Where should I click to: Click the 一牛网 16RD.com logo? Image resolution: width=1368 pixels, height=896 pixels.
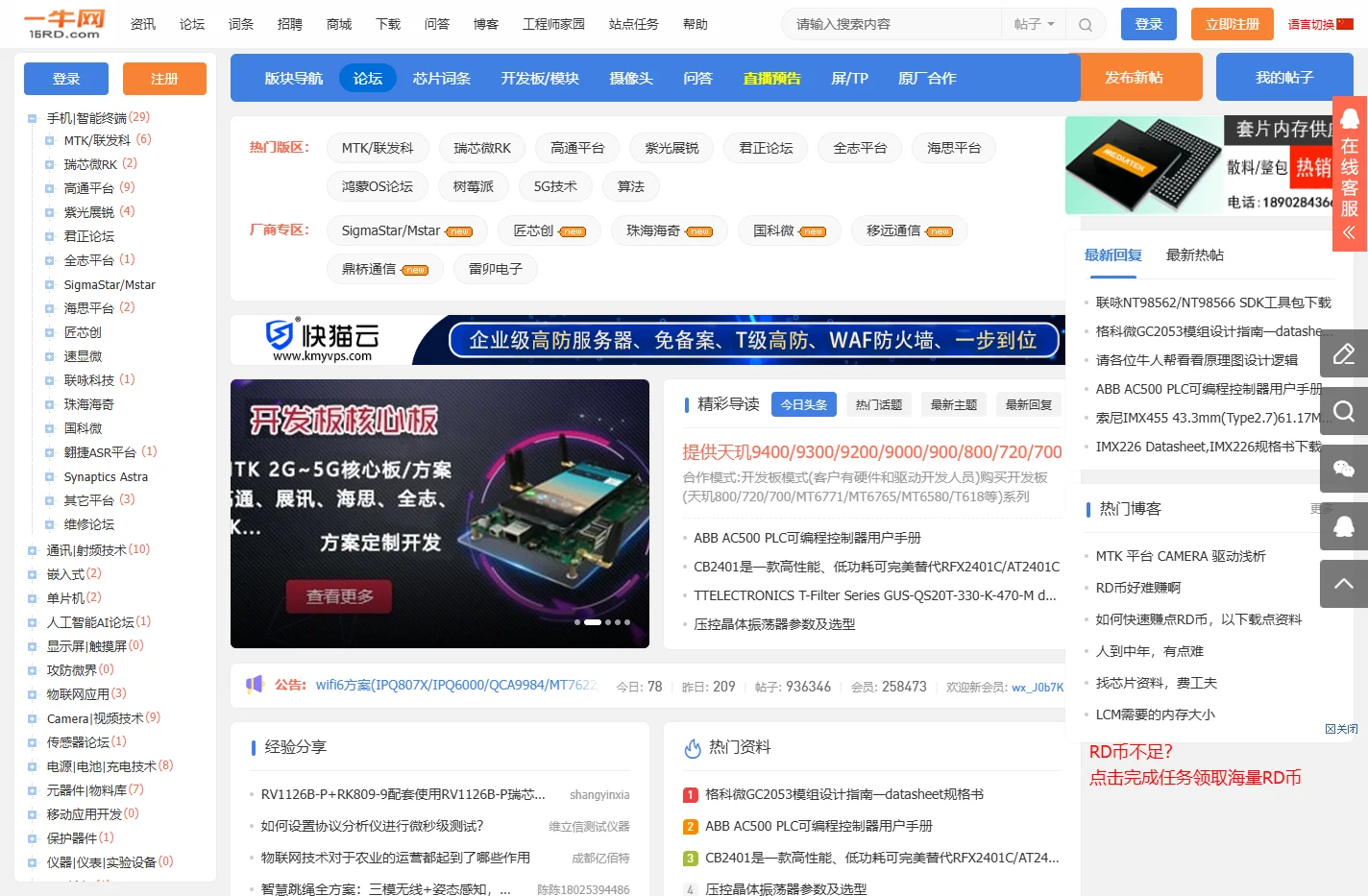point(64,24)
